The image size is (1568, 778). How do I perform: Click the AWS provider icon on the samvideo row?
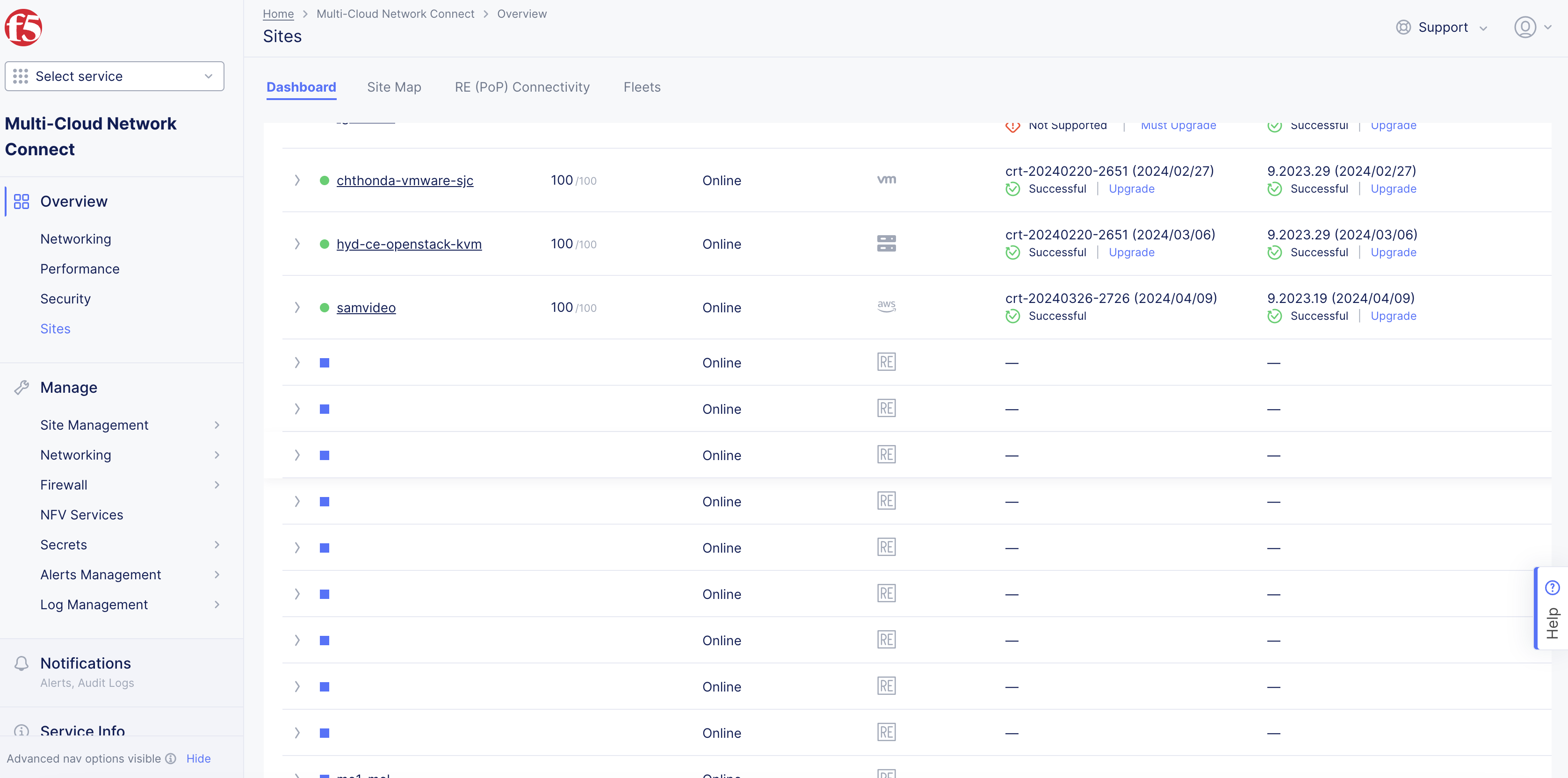(x=886, y=306)
